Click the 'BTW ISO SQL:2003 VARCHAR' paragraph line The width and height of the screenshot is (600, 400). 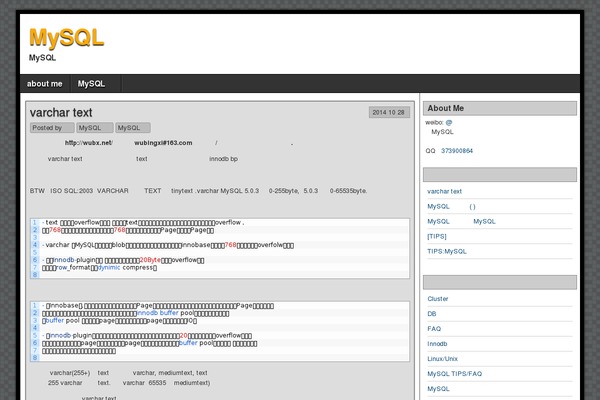coord(198,191)
